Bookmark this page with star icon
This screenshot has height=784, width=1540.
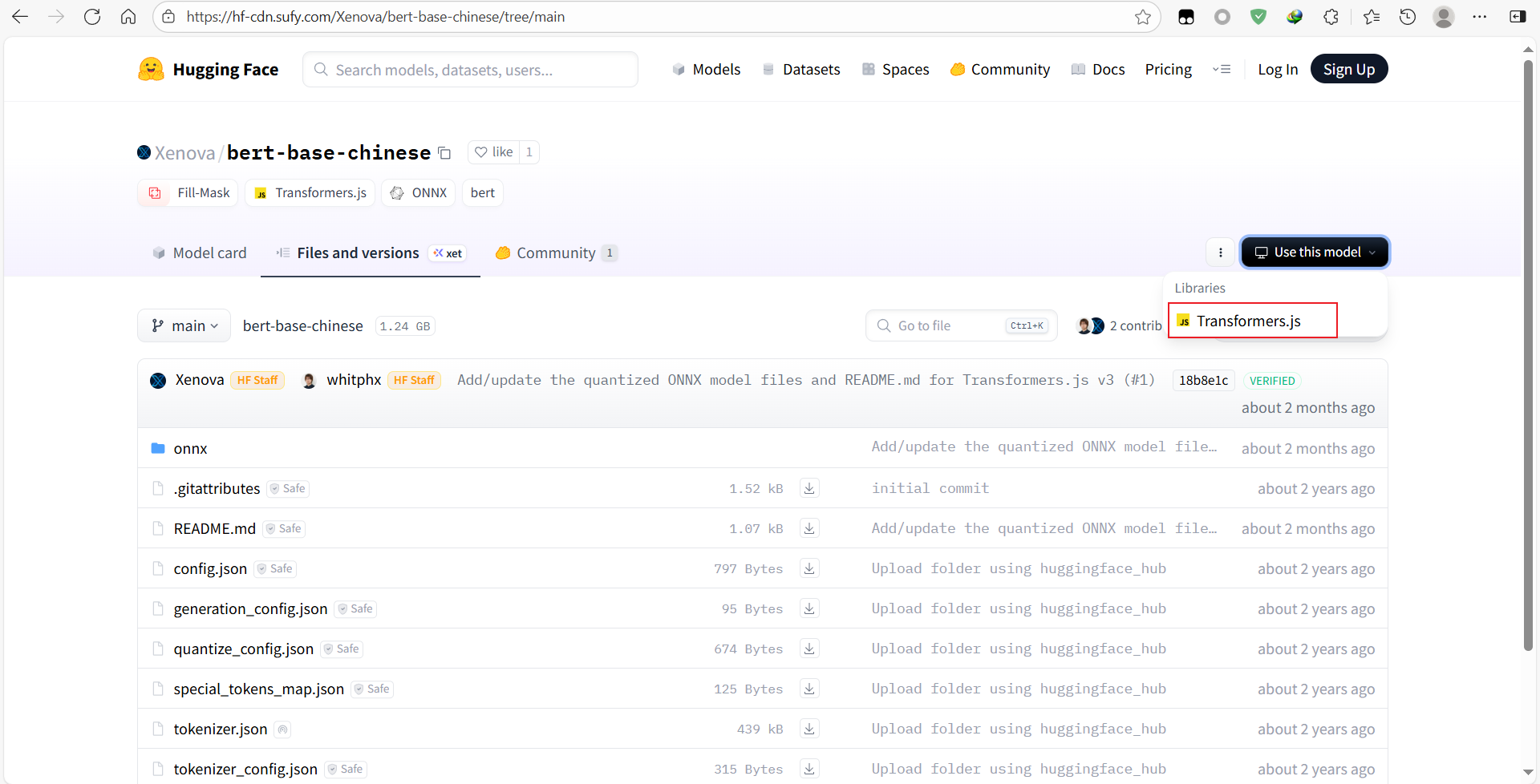pyautogui.click(x=1143, y=17)
